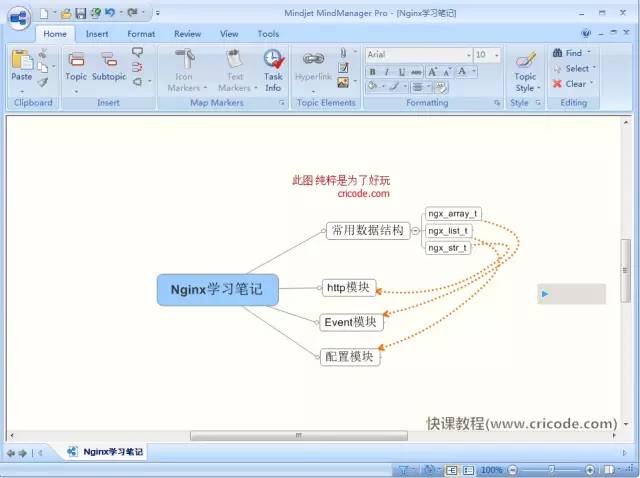
Task: Click the Fill Color paint bucket
Action: [372, 87]
